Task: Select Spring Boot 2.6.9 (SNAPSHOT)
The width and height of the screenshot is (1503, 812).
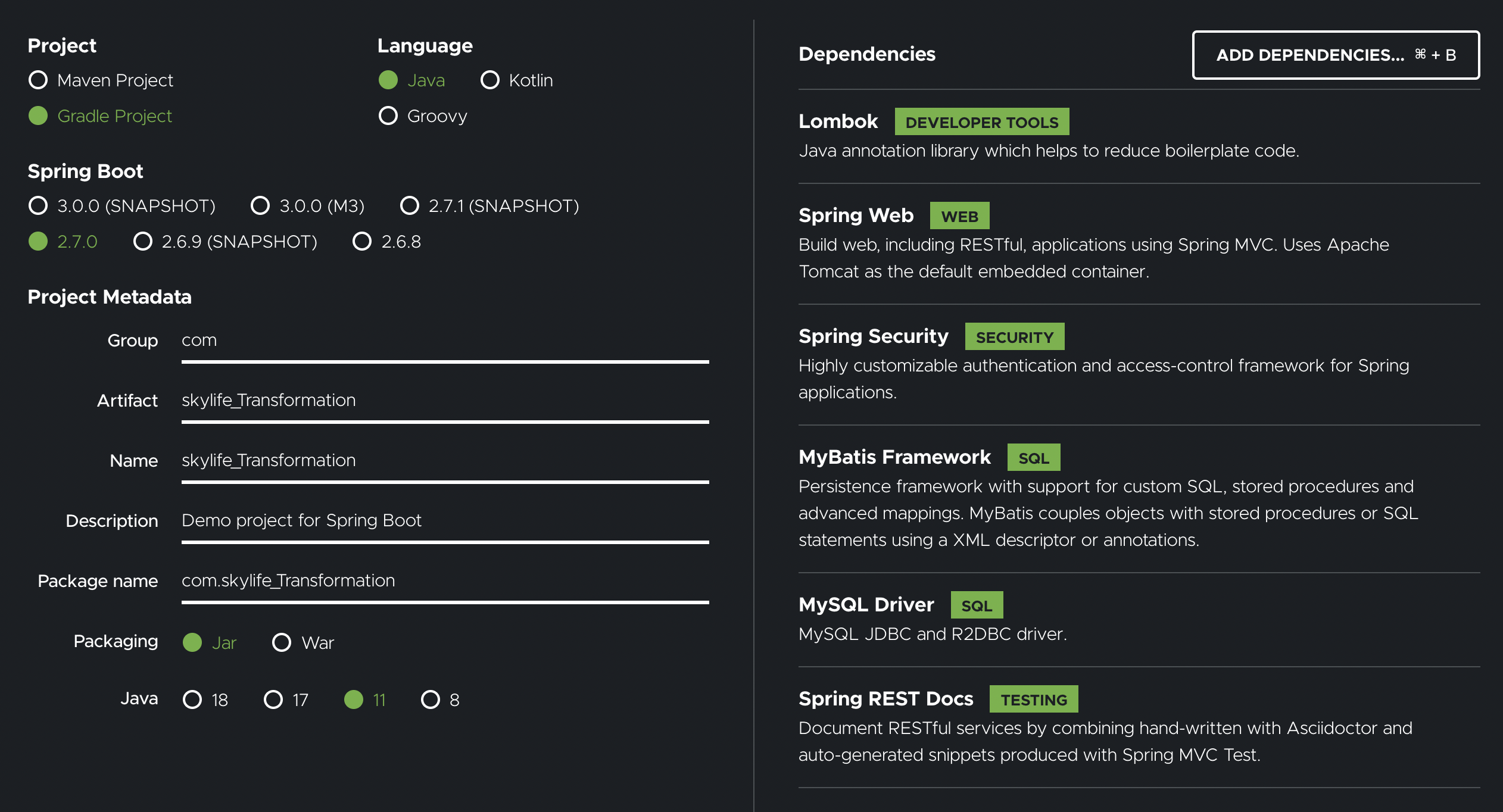Action: (143, 241)
